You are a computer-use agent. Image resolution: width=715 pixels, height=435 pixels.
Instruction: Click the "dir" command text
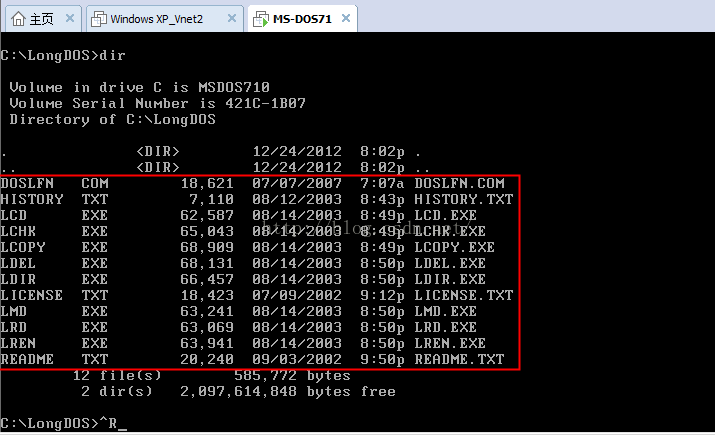click(x=113, y=55)
